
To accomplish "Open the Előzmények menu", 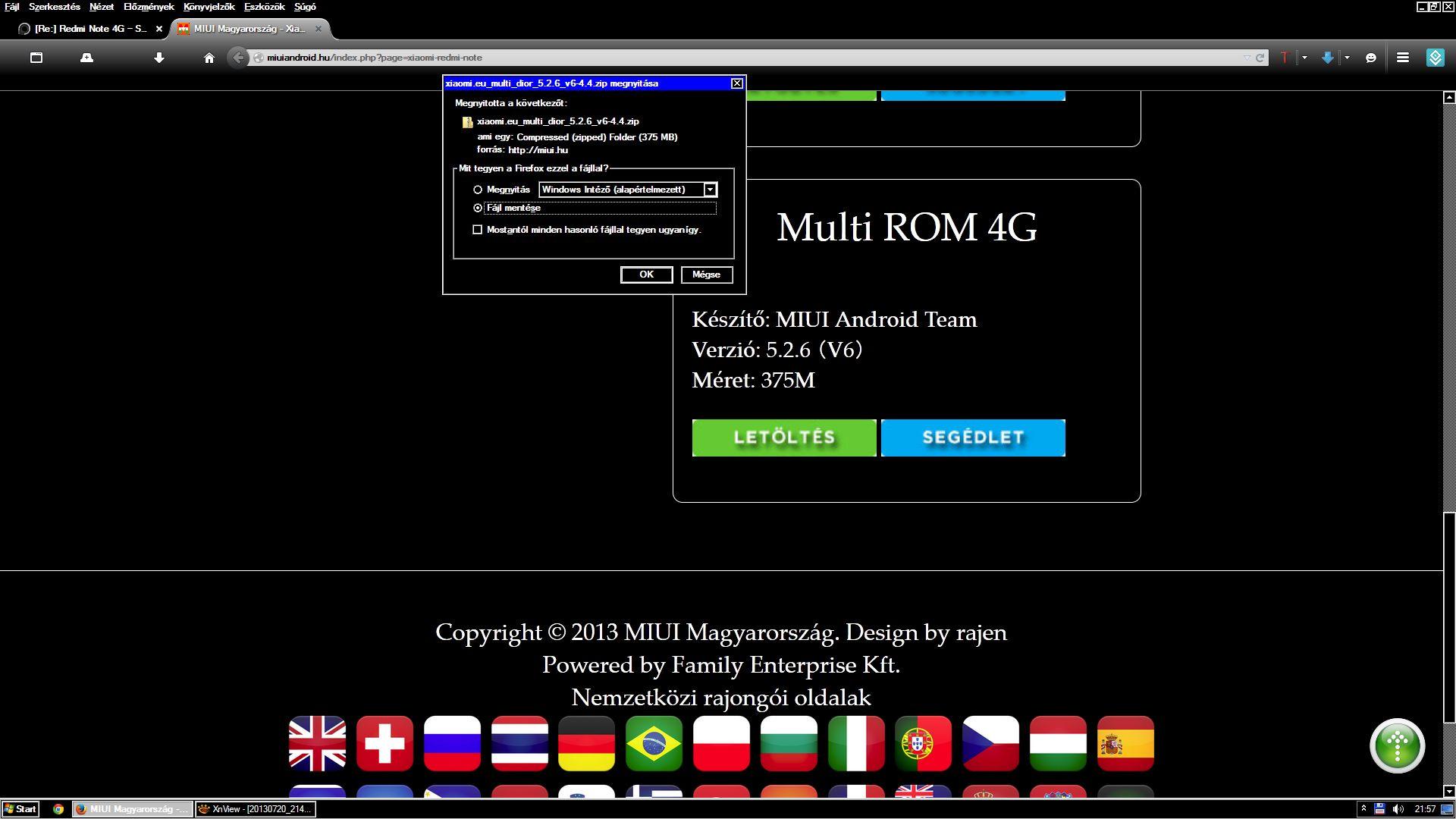I will click(x=149, y=7).
